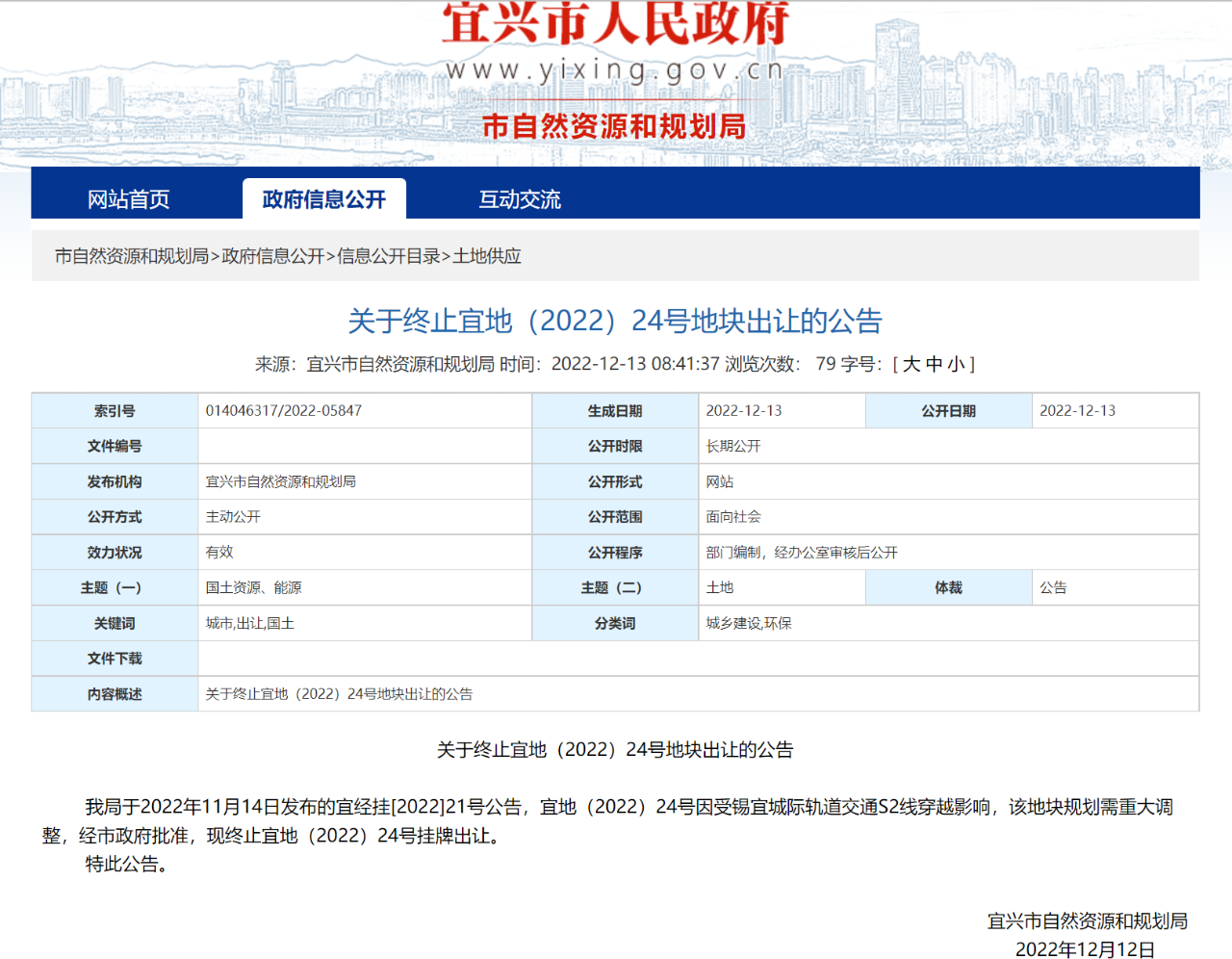Click the 内容概述 summary text
The height and width of the screenshot is (959, 1232).
click(339, 694)
